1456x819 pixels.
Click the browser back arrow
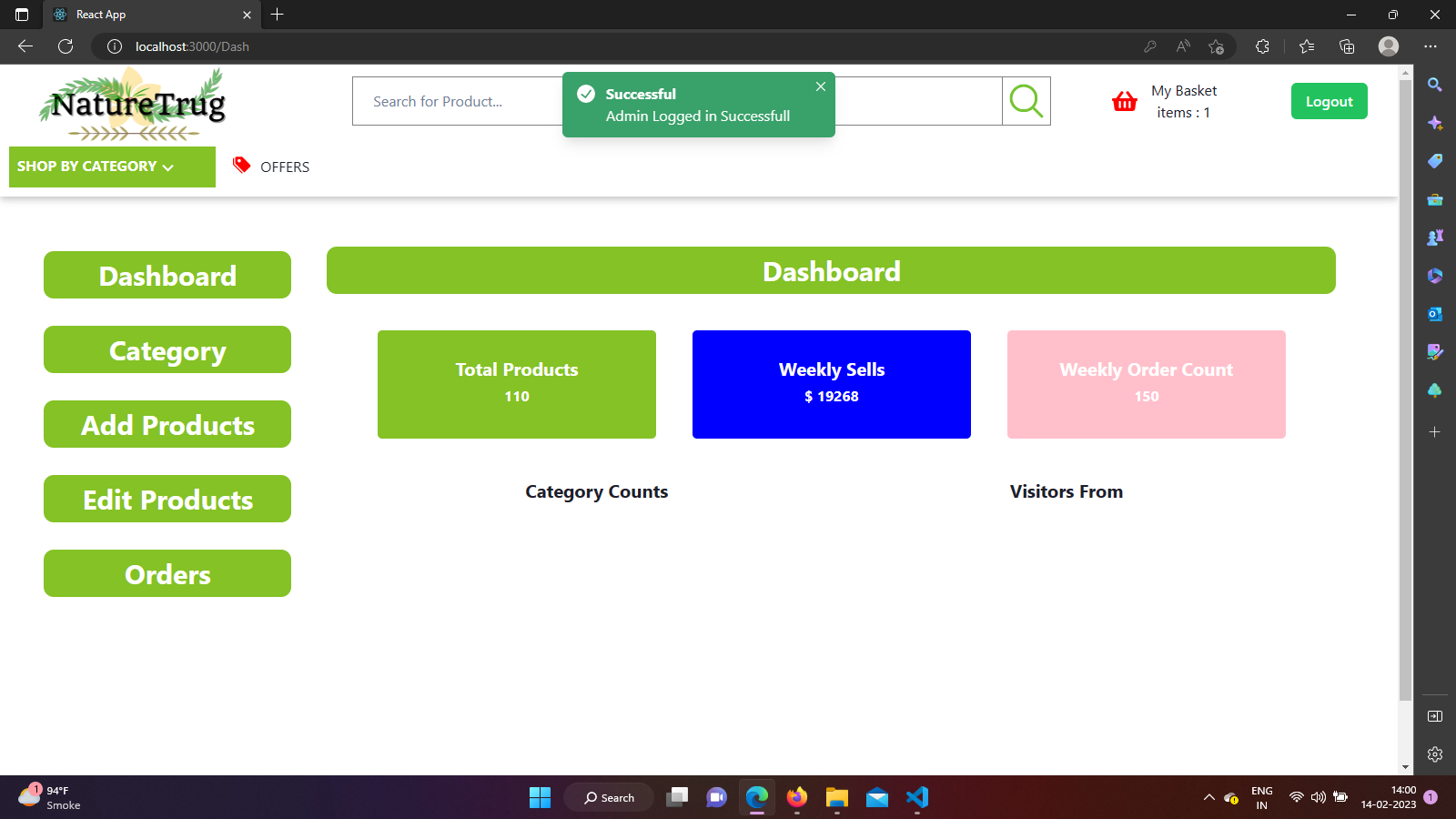click(25, 46)
